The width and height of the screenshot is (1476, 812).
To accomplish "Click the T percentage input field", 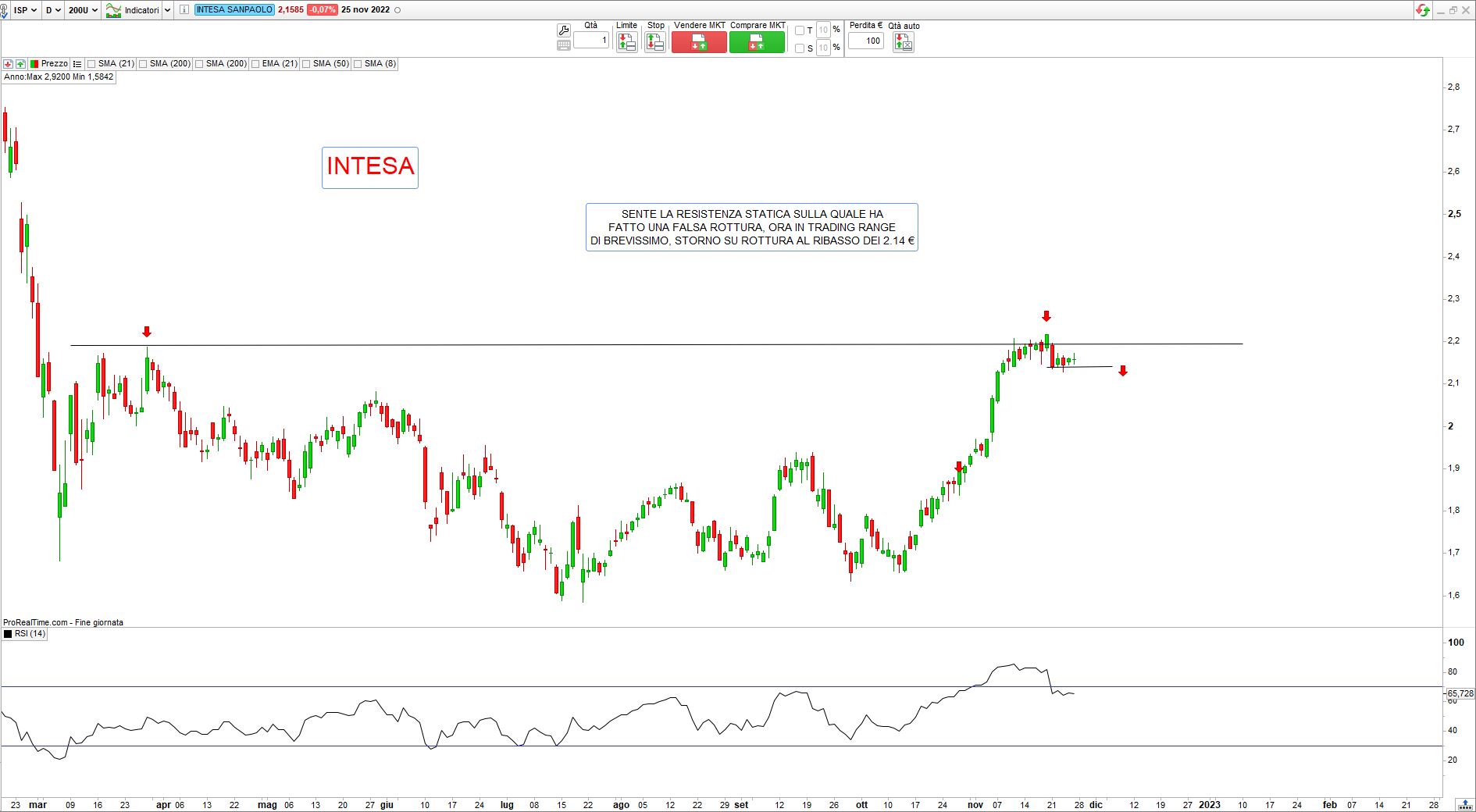I will click(823, 30).
